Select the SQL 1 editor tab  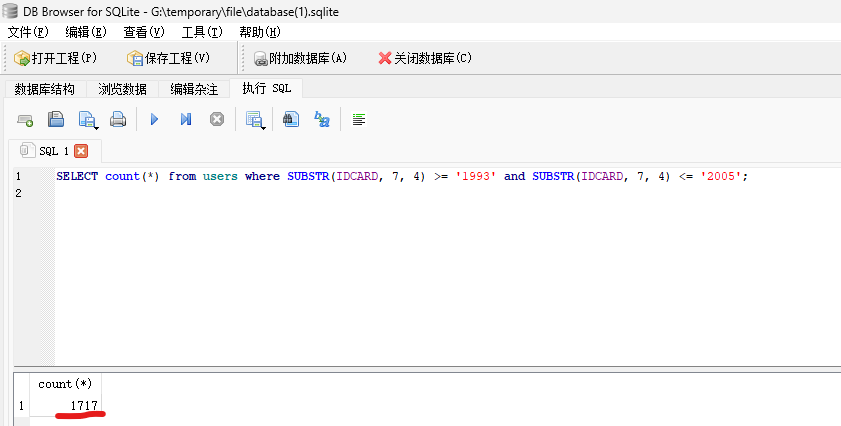[x=54, y=151]
